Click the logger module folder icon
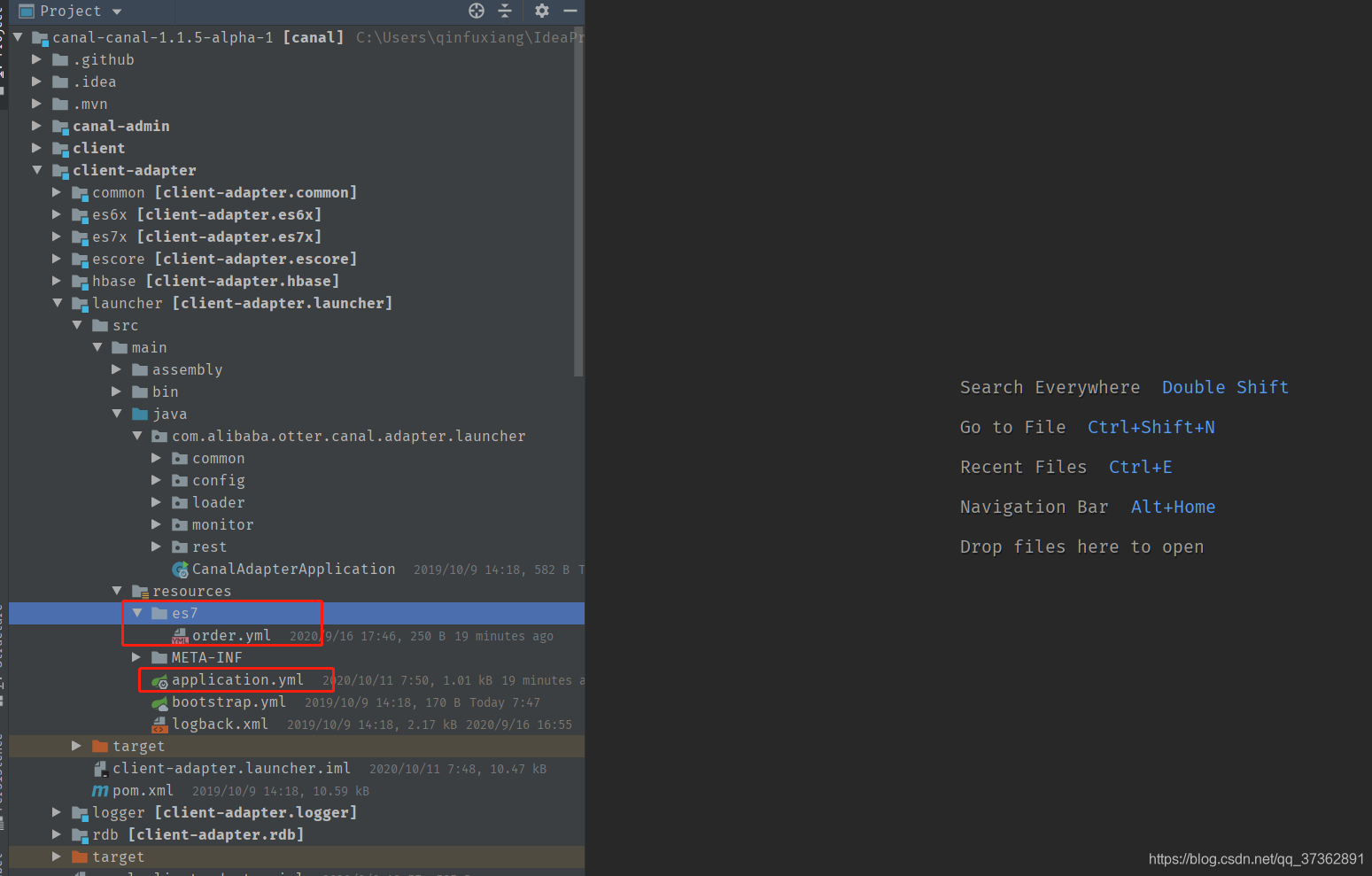The height and width of the screenshot is (876, 1372). (80, 813)
